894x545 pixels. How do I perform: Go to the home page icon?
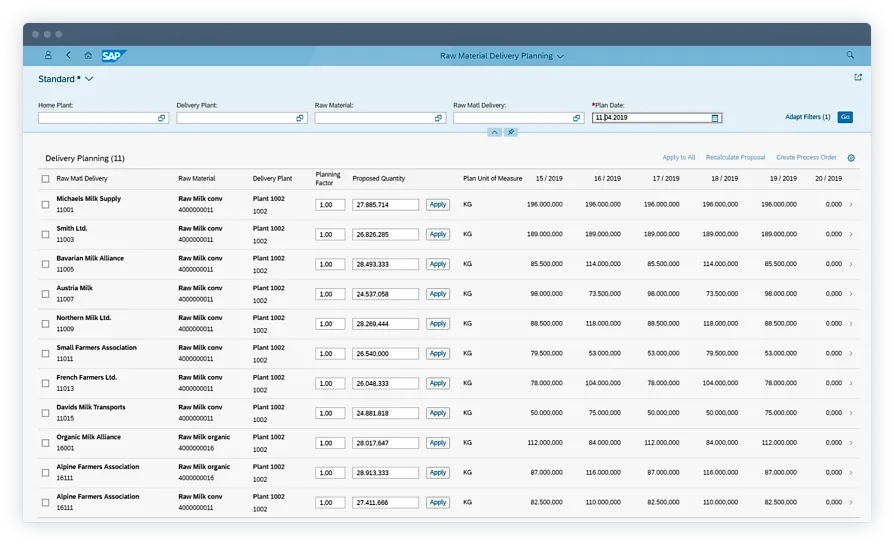pyautogui.click(x=88, y=56)
